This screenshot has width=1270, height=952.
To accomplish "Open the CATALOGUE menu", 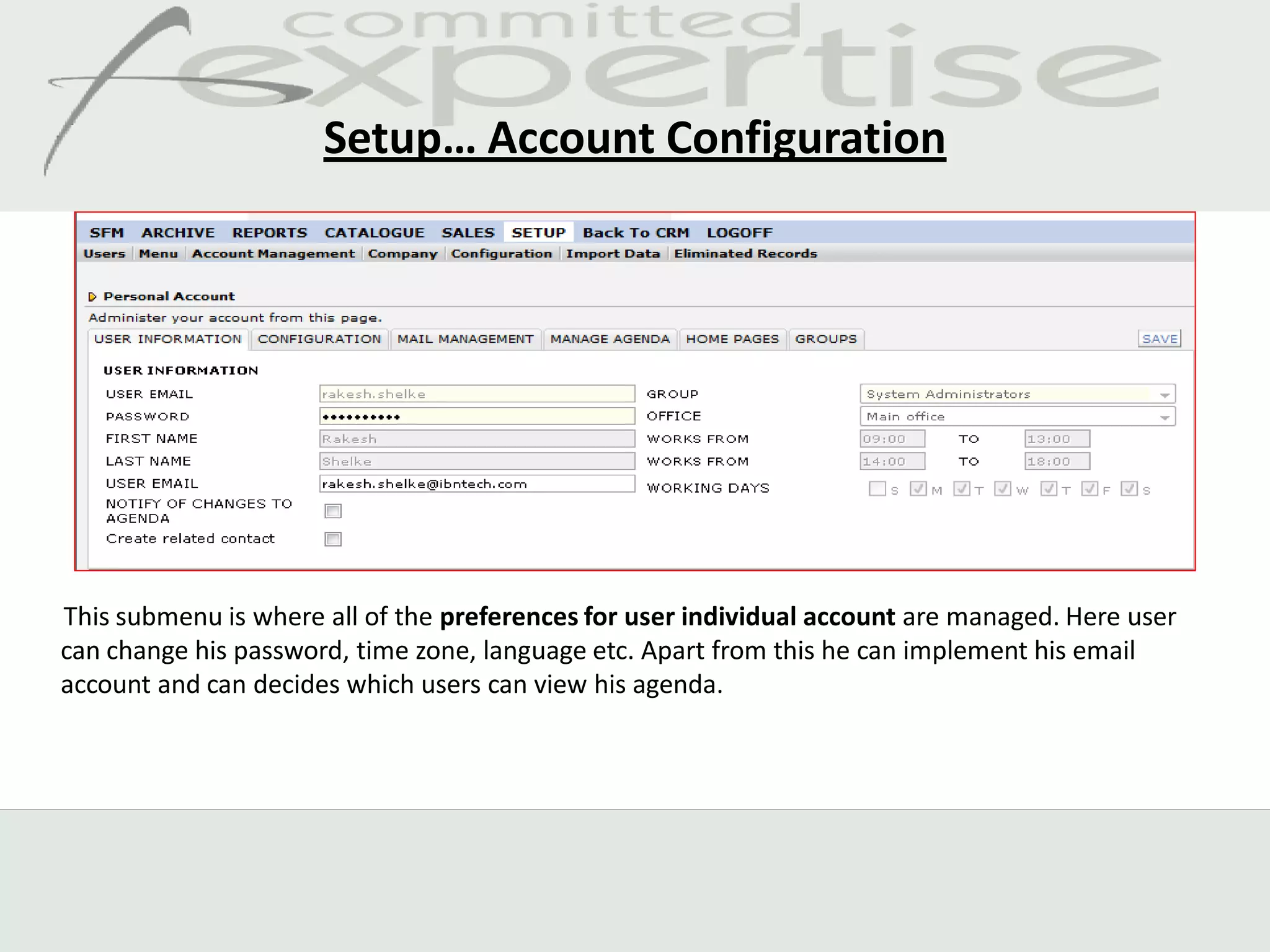I will pos(375,233).
